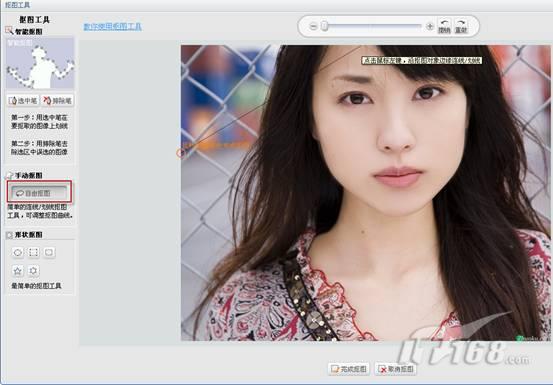Undo last step with 撤销
553x385 pixels.
click(444, 26)
